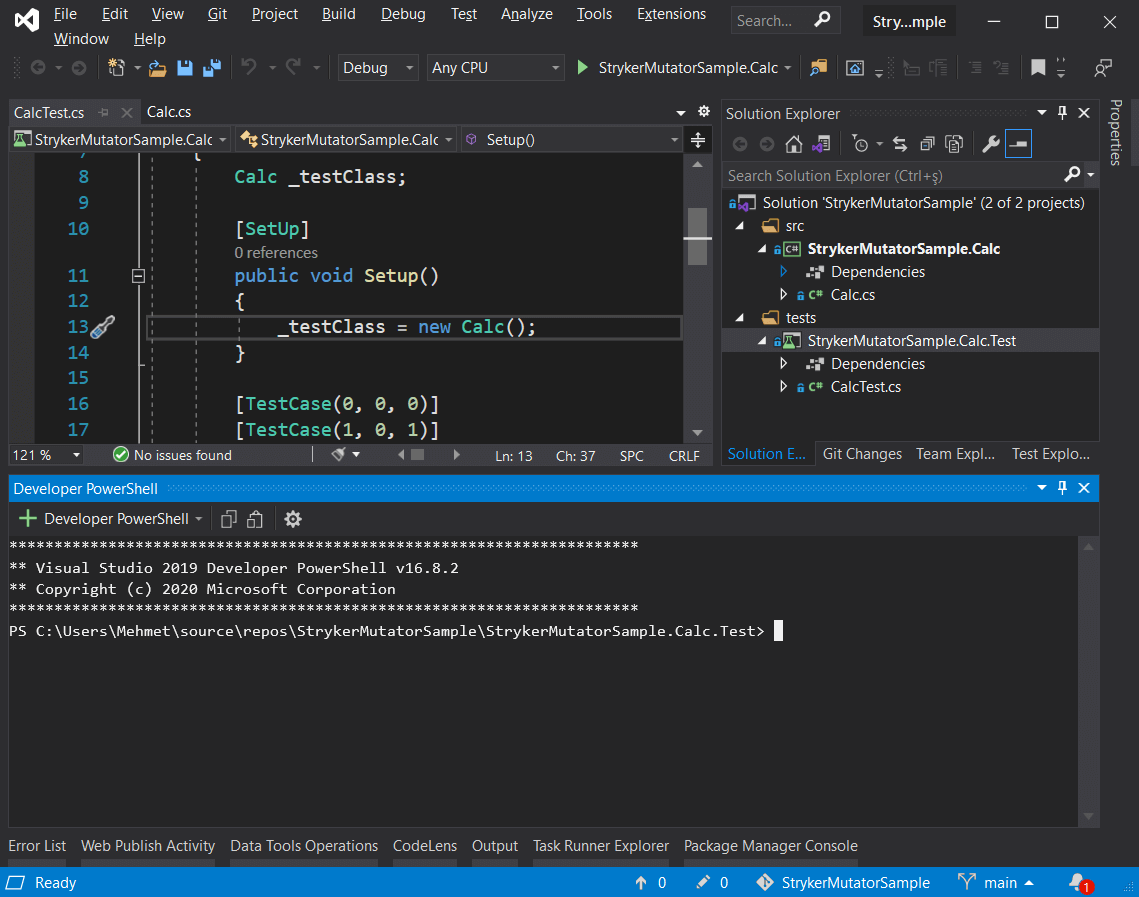Screen dimensions: 1139x897
Task: Toggle the bookmark icon in the toolbar
Action: [x=1038, y=68]
